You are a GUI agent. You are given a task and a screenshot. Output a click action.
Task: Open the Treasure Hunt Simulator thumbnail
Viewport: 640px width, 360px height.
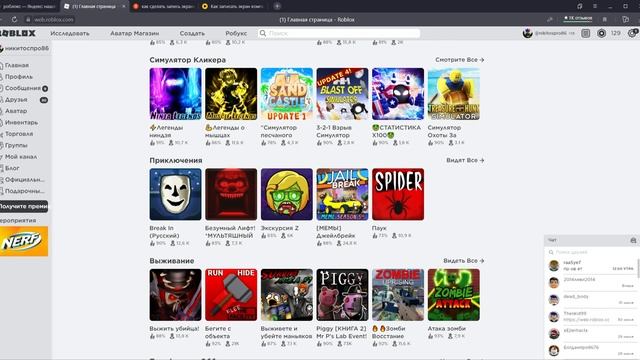coord(453,94)
